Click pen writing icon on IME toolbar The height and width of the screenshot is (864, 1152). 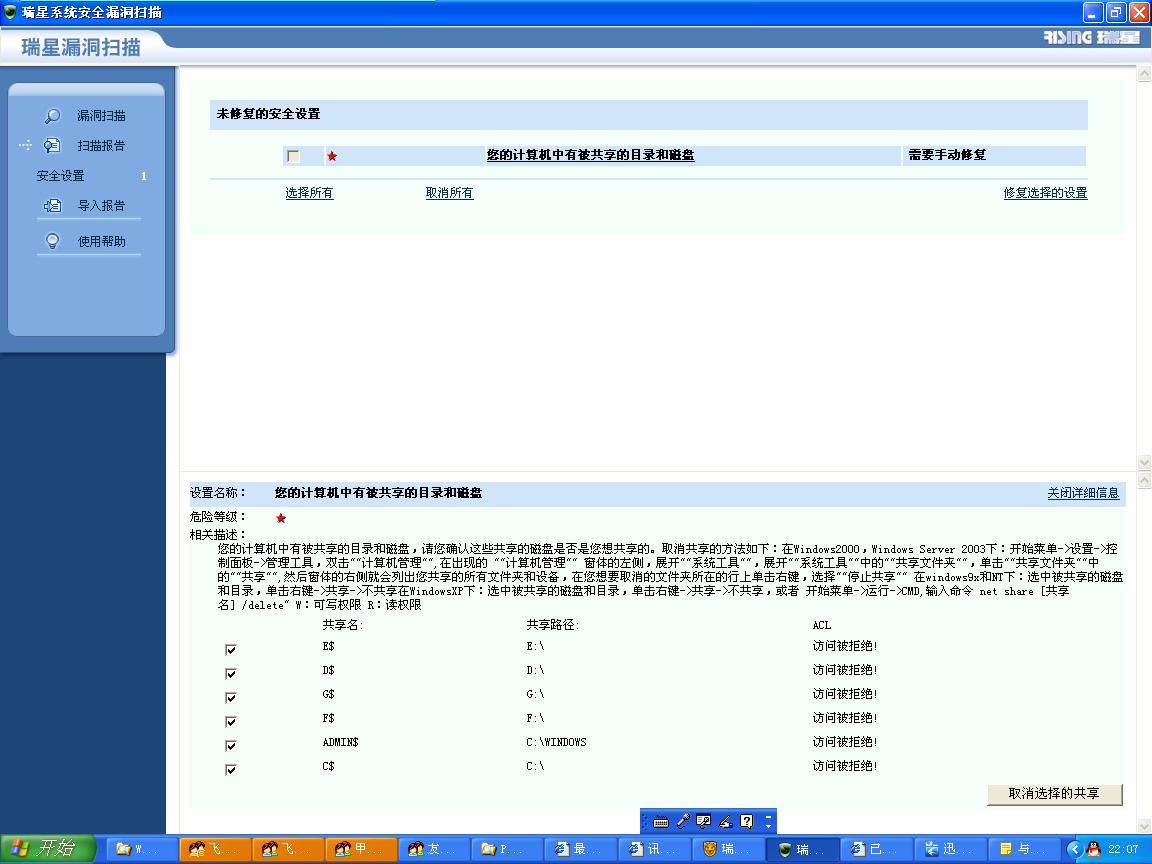[x=725, y=821]
